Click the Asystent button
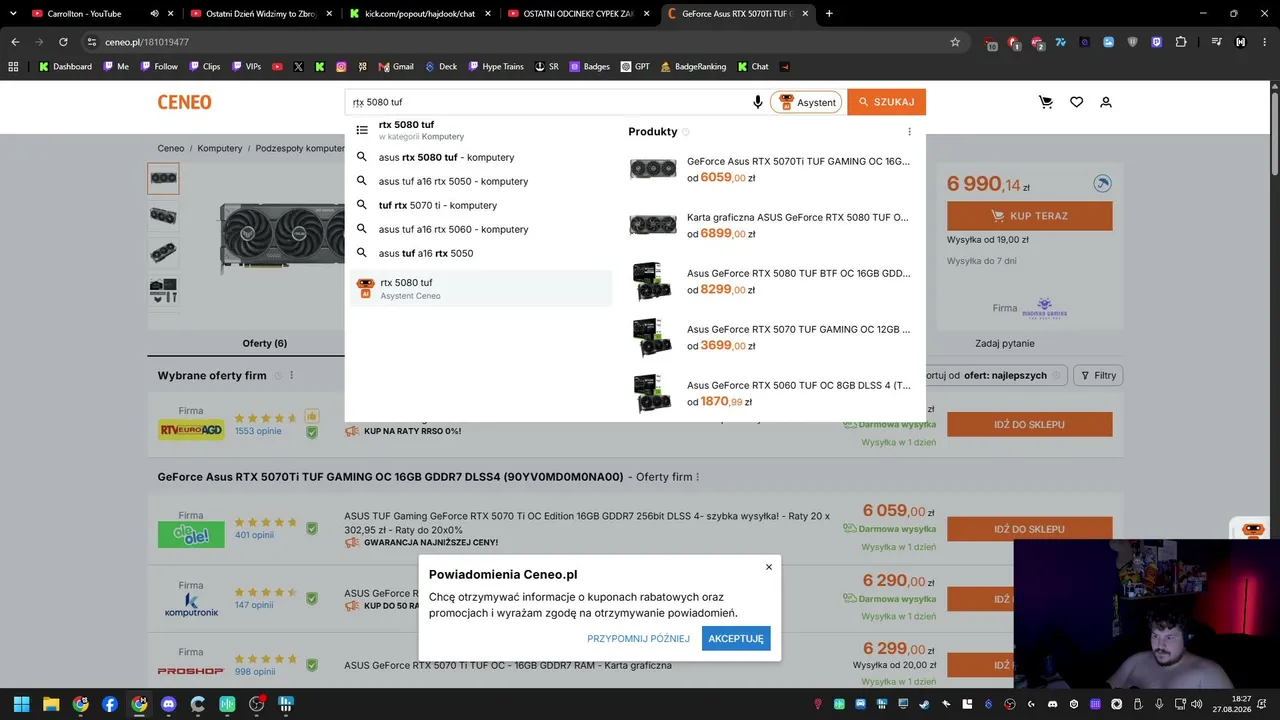 click(806, 102)
